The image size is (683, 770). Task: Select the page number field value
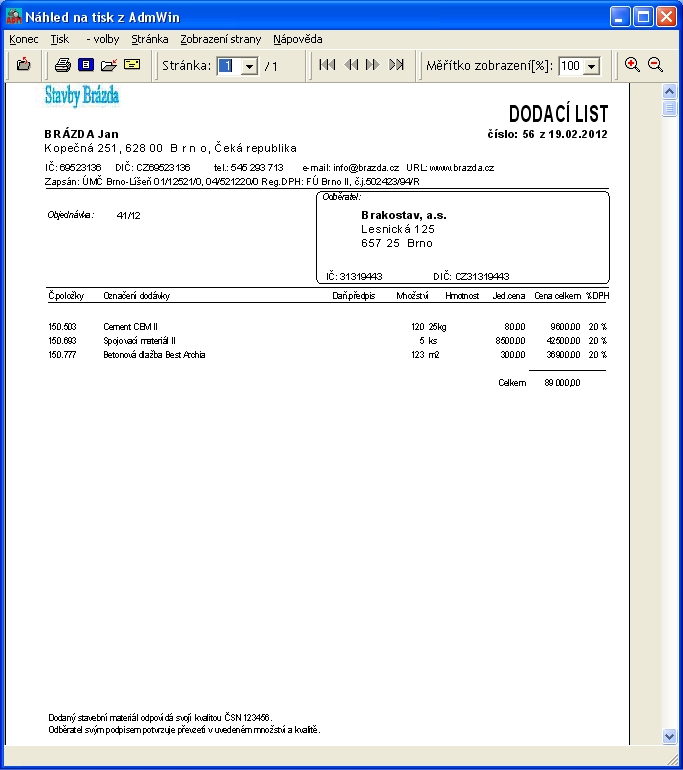tap(229, 66)
